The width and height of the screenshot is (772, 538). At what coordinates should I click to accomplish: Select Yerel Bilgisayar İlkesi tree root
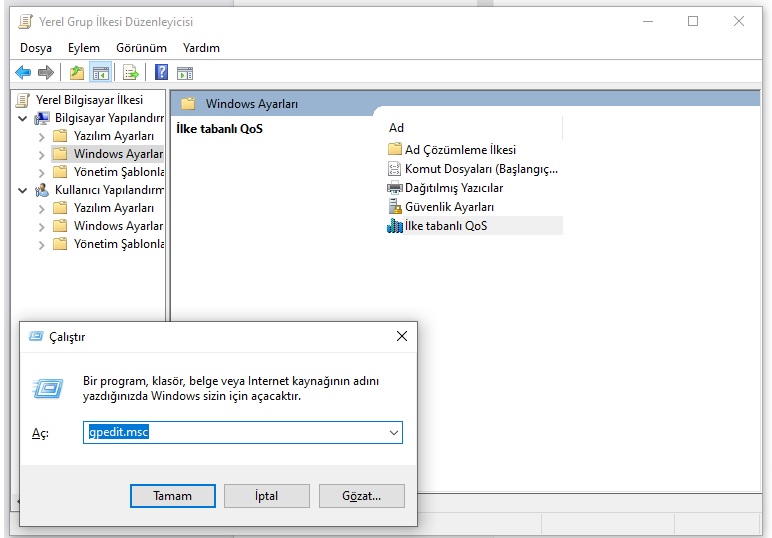89,100
